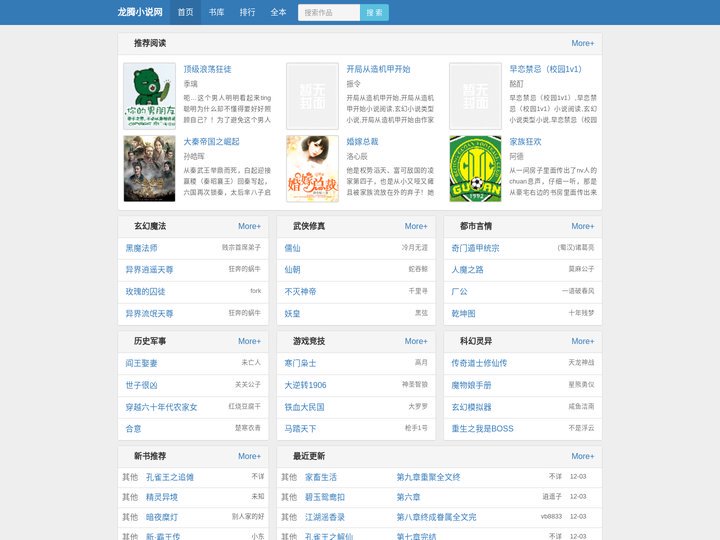Open the novel 合意

[134, 429]
